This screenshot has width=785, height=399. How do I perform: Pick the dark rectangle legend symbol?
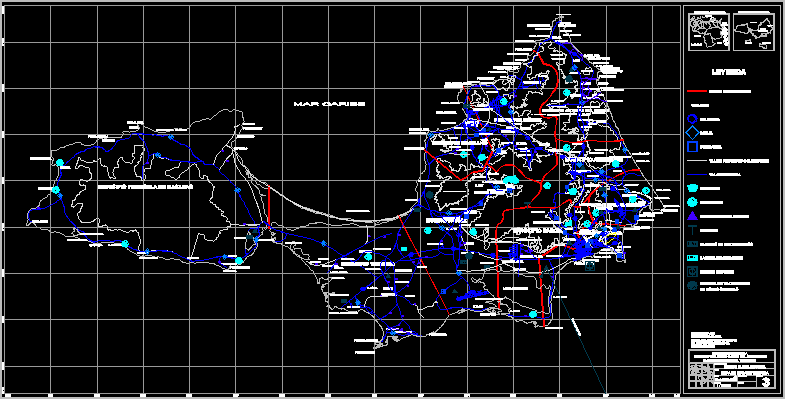[692, 244]
